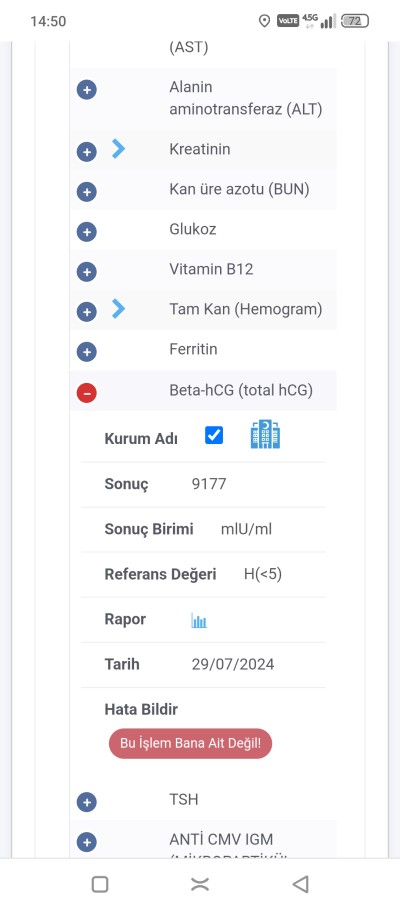Tap the location pin icon in the status bar

tap(265, 21)
